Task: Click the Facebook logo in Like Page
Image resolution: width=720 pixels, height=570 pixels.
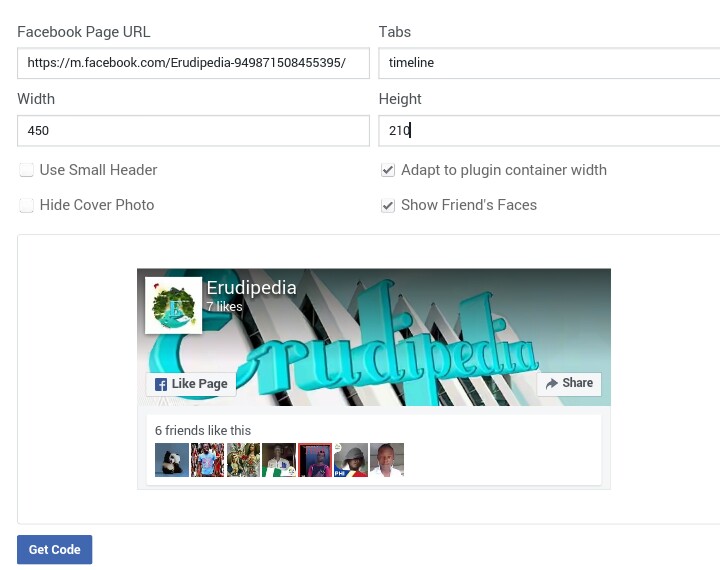Action: 161,384
